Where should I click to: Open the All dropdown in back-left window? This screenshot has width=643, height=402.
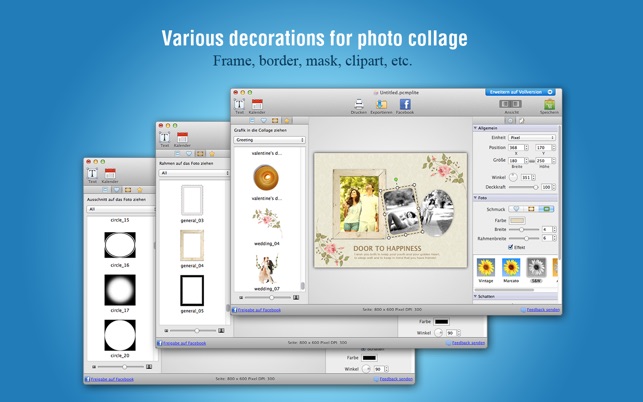tap(121, 209)
